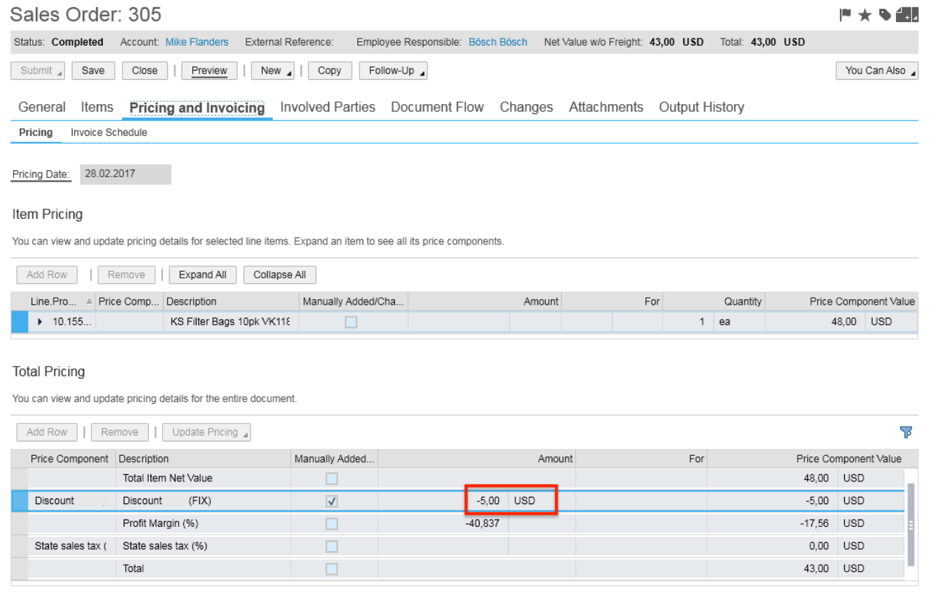Image resolution: width=939 pixels, height=593 pixels.
Task: Switch to the General tab
Action: (41, 107)
